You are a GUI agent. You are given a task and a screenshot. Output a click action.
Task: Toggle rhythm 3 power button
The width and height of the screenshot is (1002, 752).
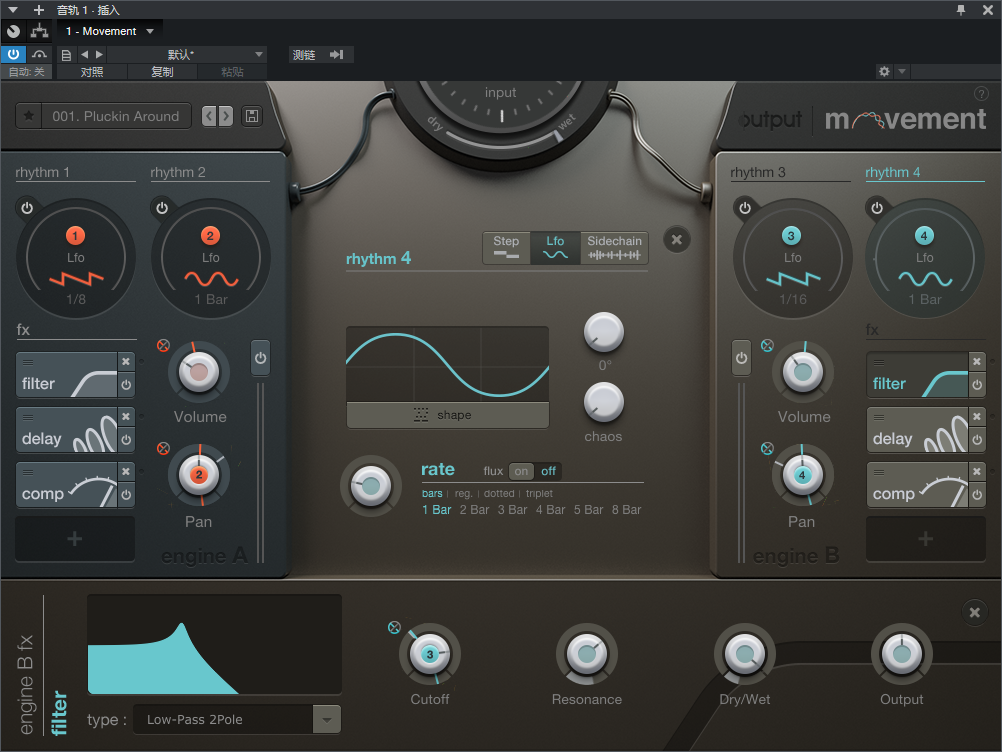click(x=745, y=208)
